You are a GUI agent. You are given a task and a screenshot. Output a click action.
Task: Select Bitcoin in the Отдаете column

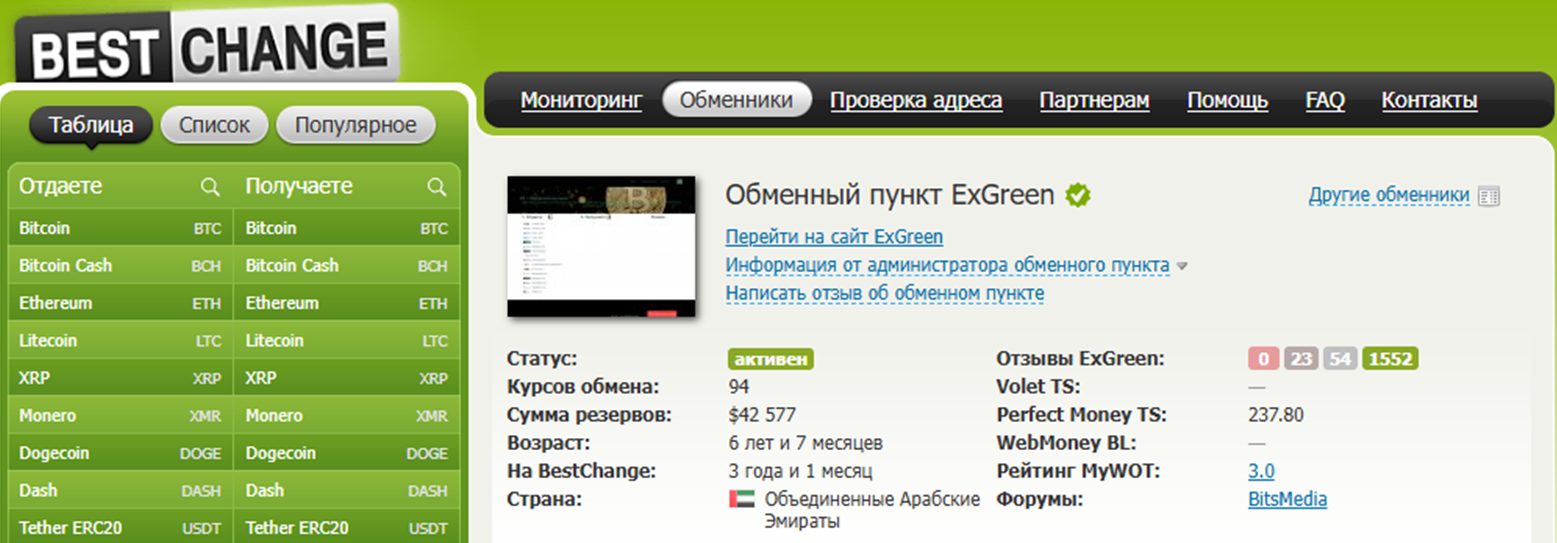[120, 228]
